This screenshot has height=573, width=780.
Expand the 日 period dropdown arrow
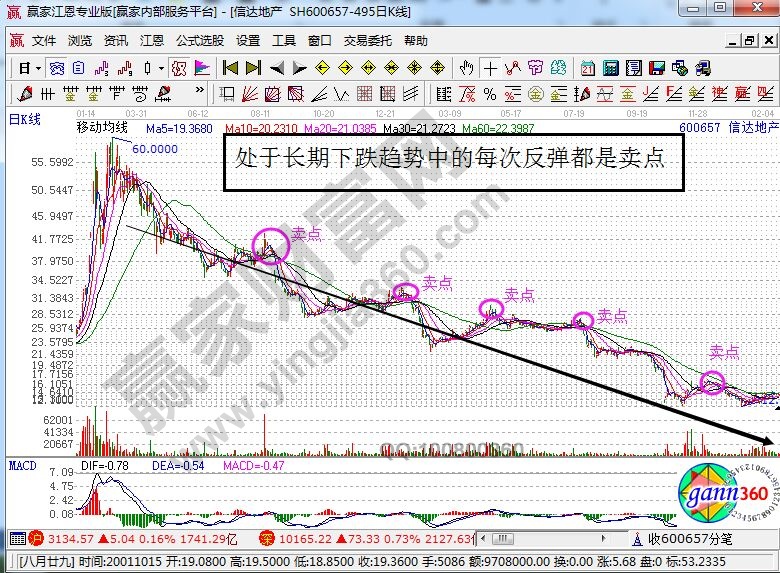38,68
